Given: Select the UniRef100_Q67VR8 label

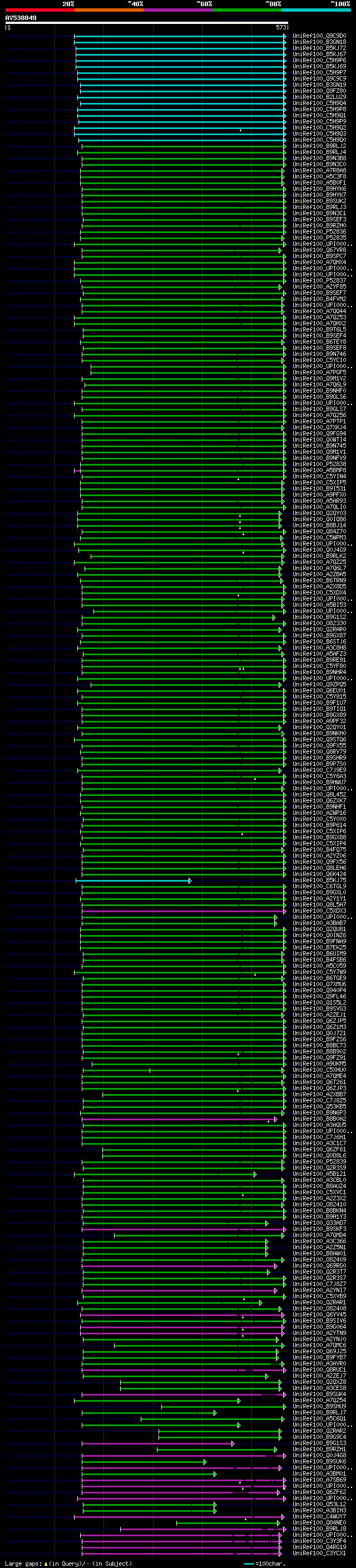Looking at the screenshot, I should point(319,250).
